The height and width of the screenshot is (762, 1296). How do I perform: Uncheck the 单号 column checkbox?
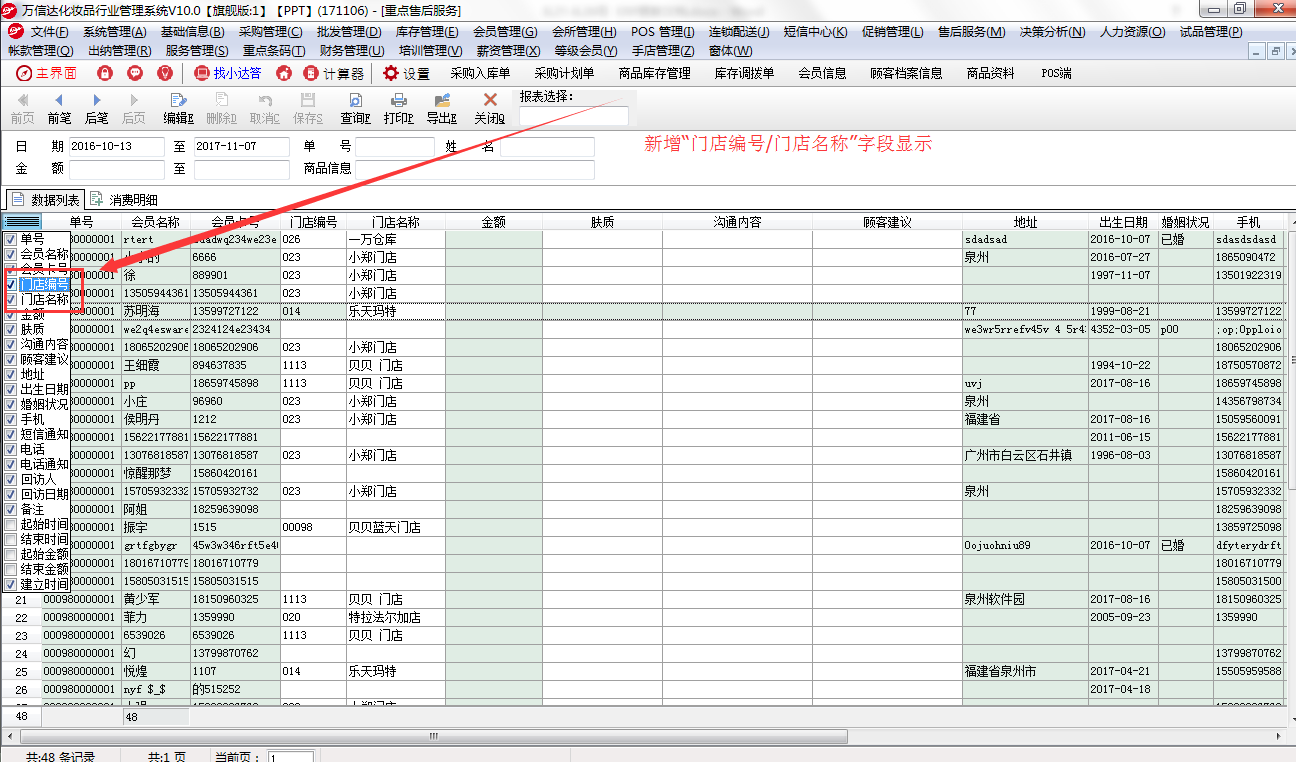[x=10, y=239]
